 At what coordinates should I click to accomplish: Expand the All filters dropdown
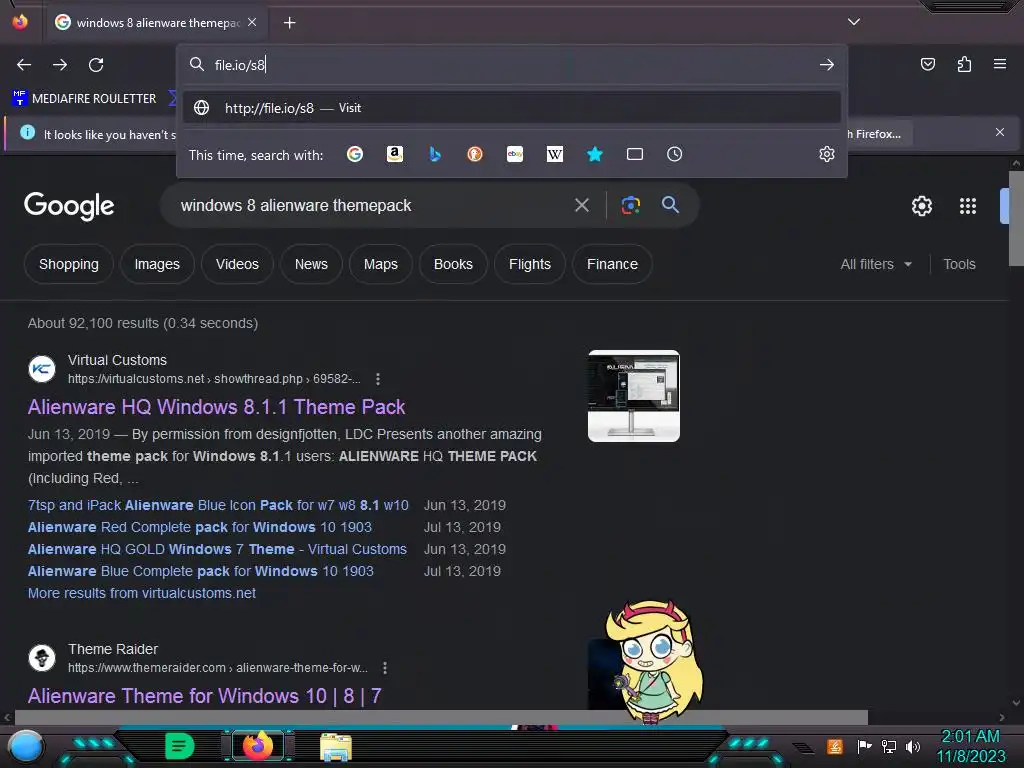click(876, 264)
